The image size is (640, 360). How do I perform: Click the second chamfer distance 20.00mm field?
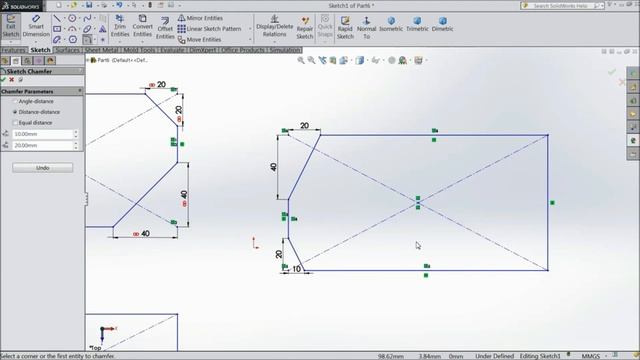pos(42,145)
